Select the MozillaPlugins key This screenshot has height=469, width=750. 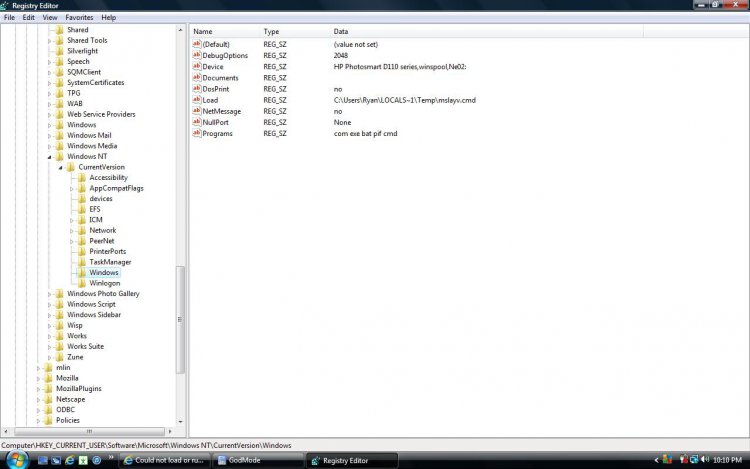78,389
